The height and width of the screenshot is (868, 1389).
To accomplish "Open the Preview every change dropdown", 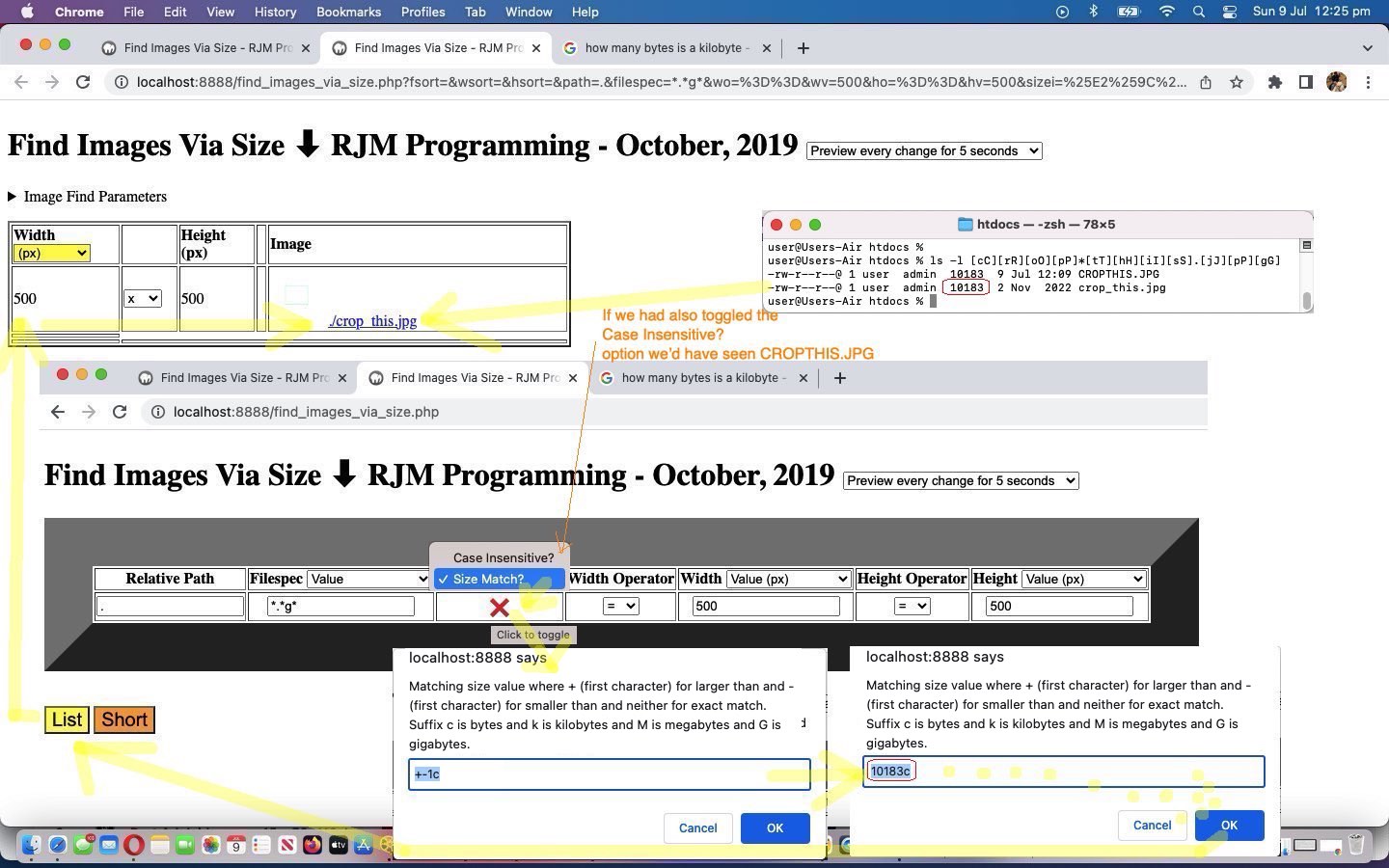I will click(923, 150).
